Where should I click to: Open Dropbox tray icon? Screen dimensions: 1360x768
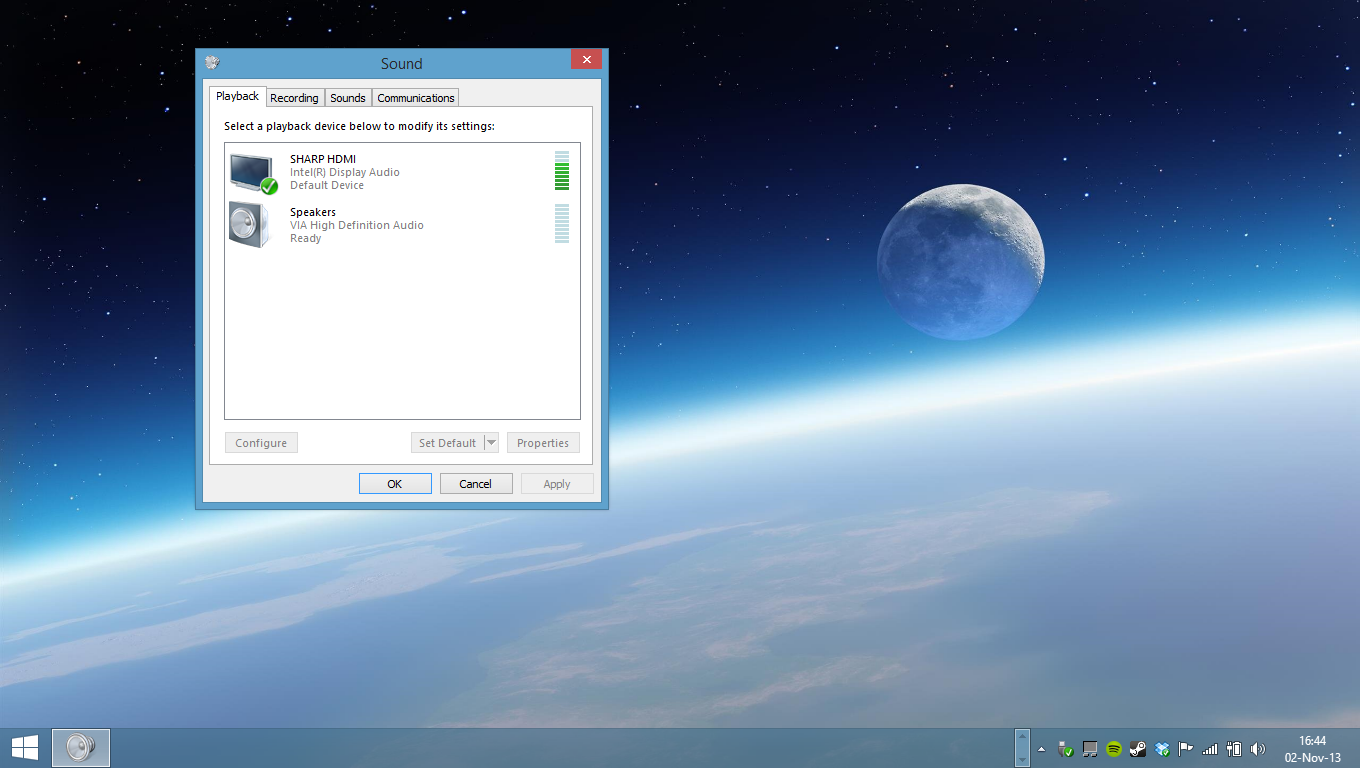(1162, 748)
